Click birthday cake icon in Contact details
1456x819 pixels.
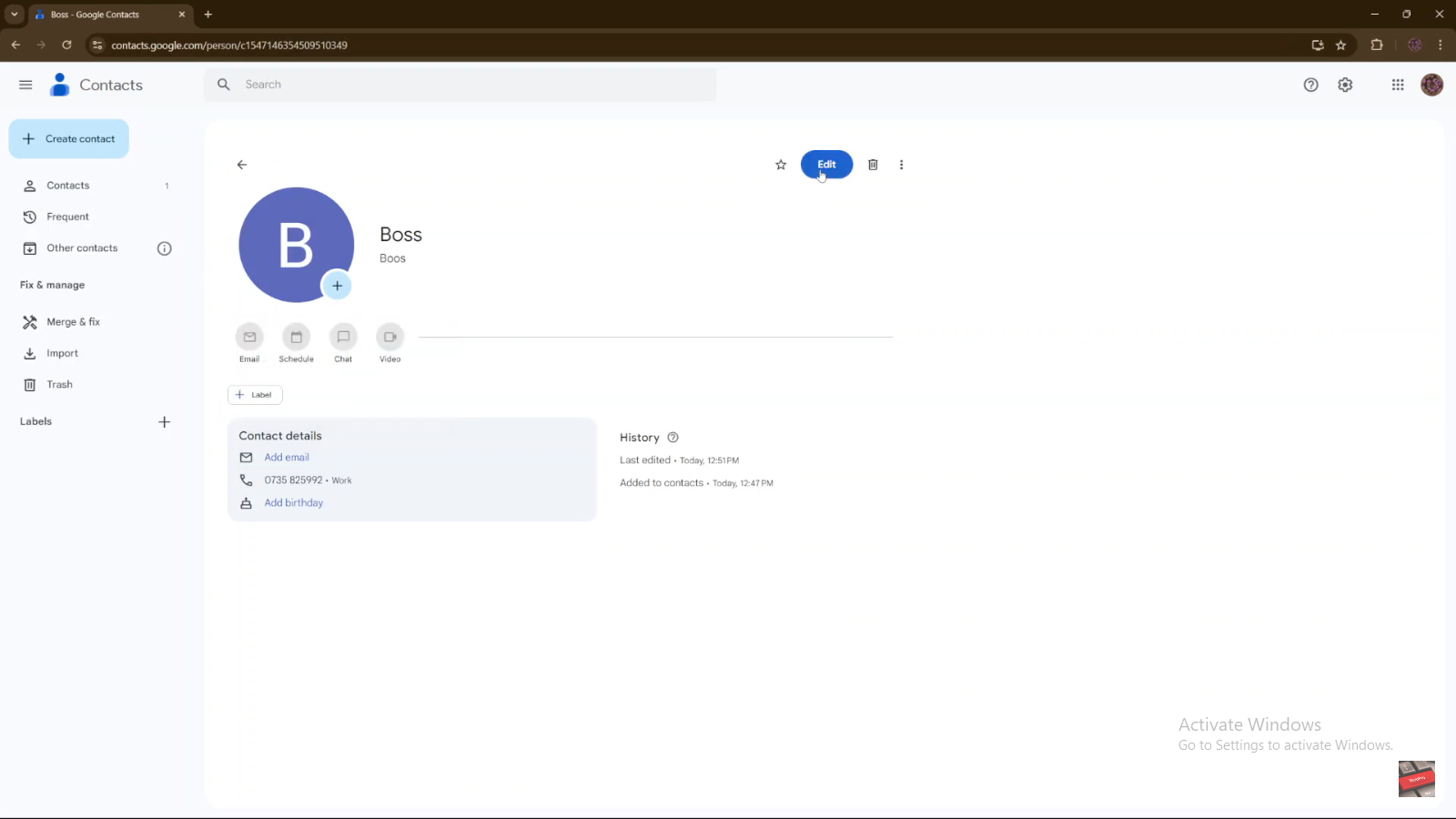coord(246,503)
